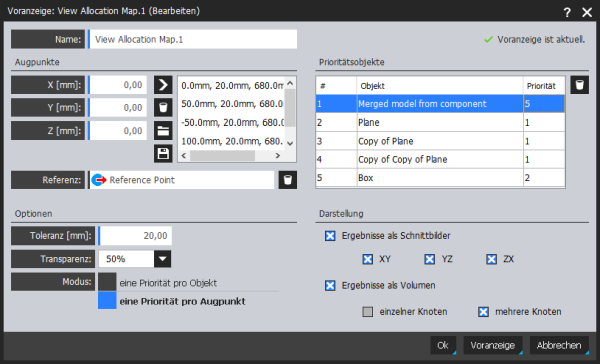Enable the einzelner Knoten checkbox
Image resolution: width=600 pixels, height=364 pixels.
coord(367,312)
